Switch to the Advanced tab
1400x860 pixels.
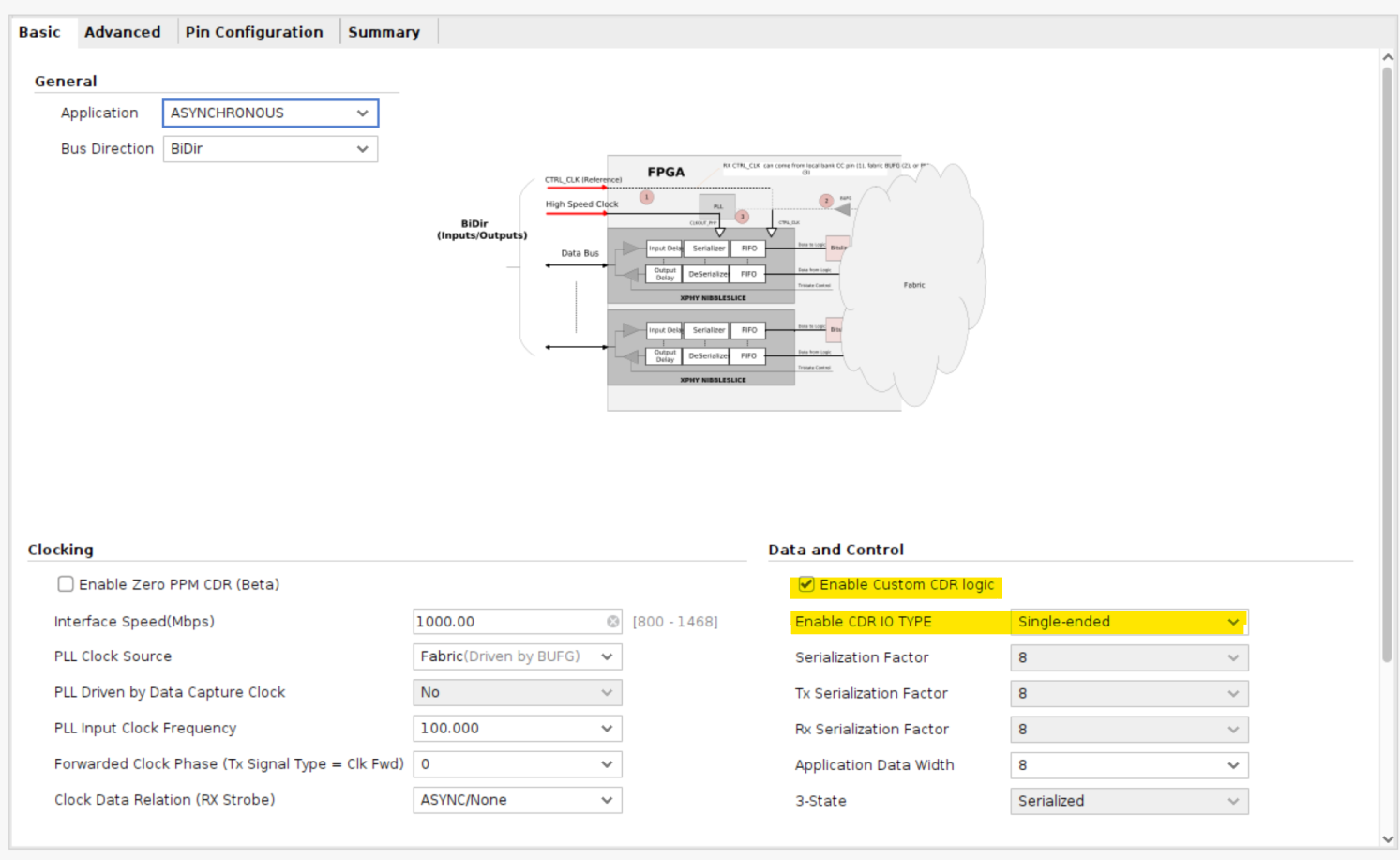(122, 31)
